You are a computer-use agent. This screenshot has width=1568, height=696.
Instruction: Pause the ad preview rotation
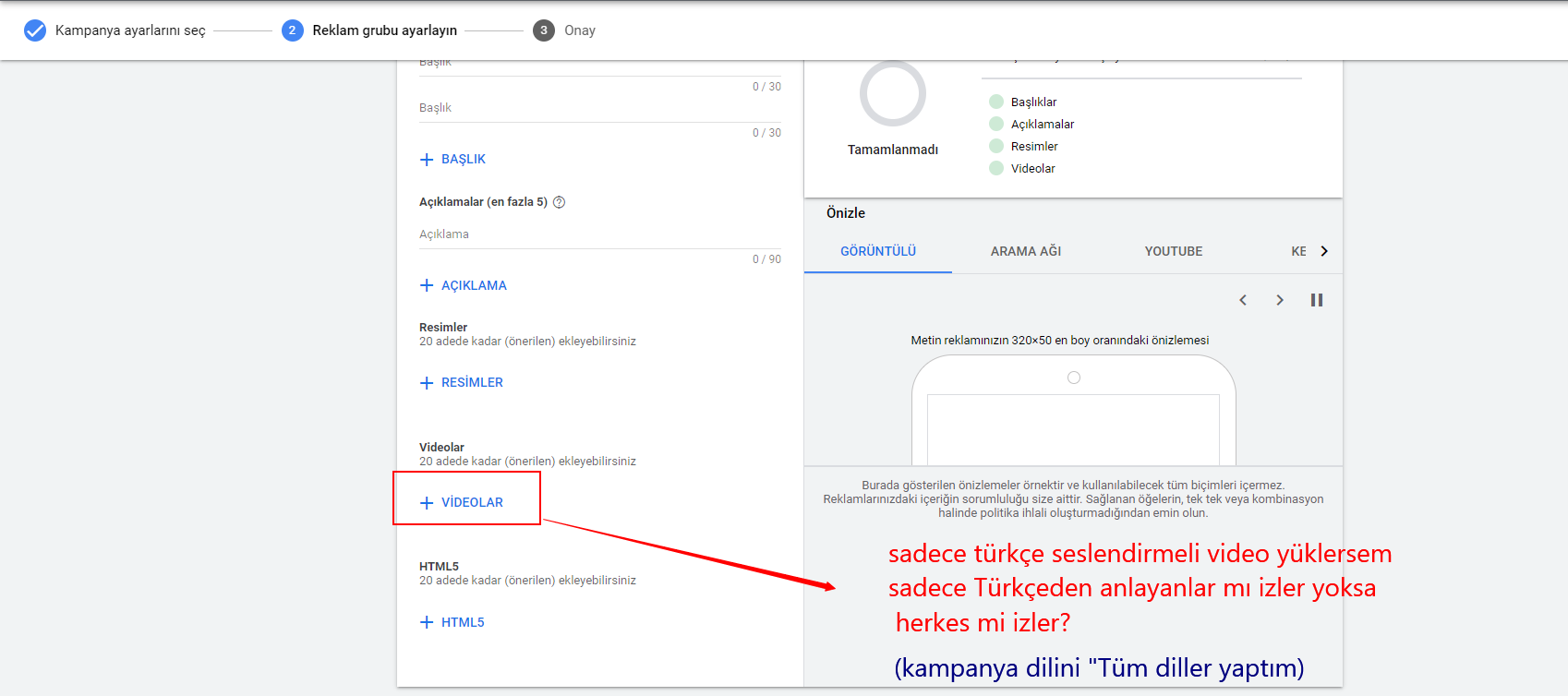point(1317,300)
